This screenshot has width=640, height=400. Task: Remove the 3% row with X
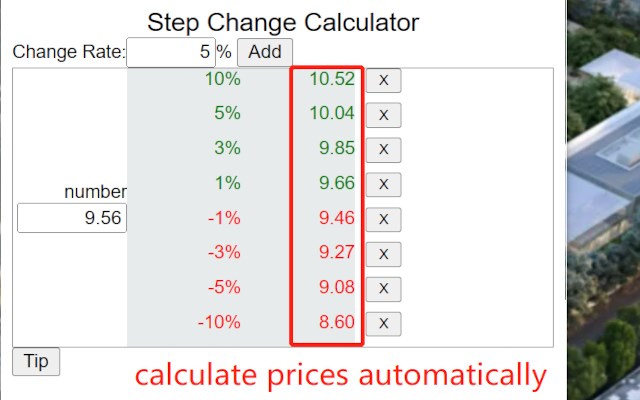click(x=383, y=150)
